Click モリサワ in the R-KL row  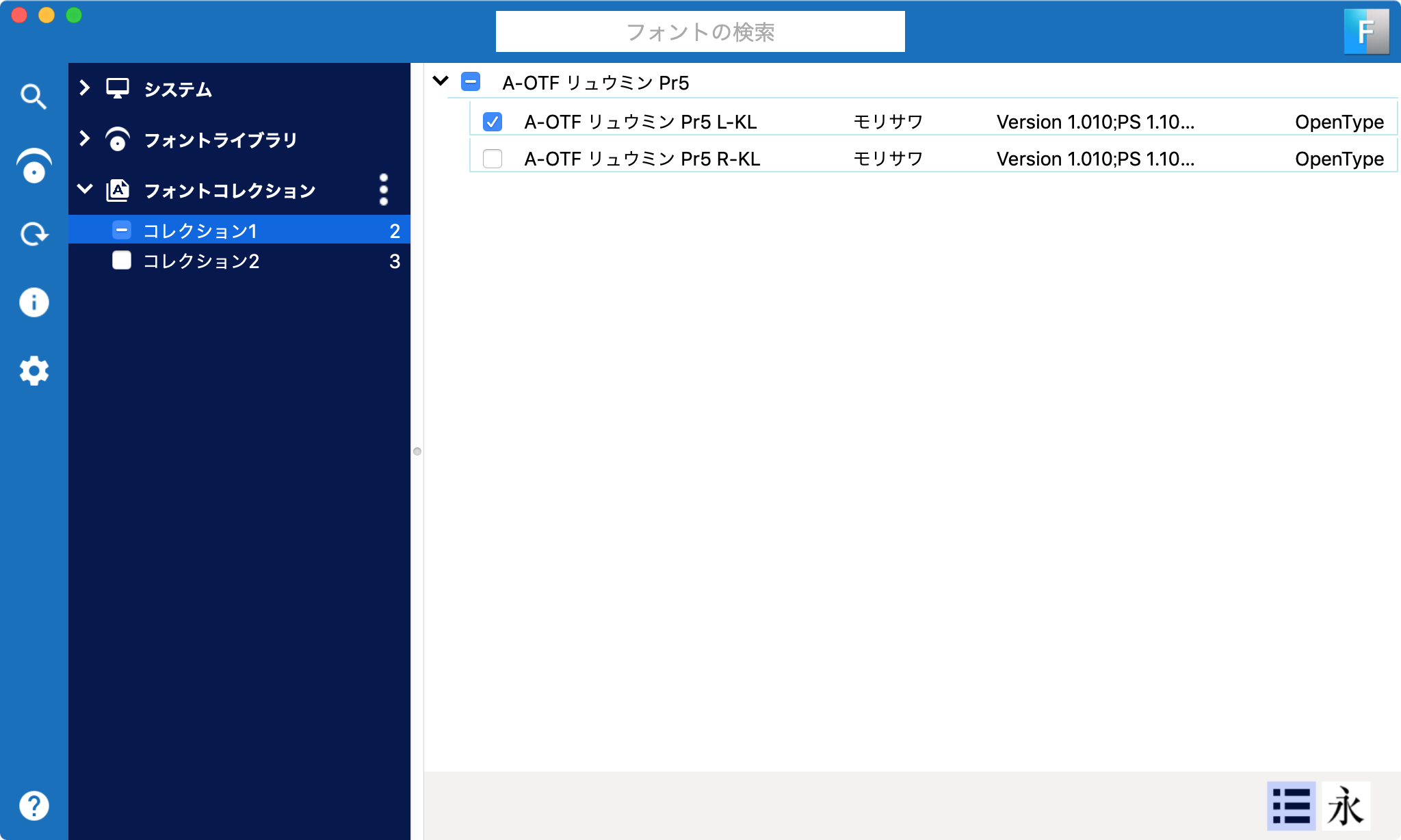tap(888, 159)
